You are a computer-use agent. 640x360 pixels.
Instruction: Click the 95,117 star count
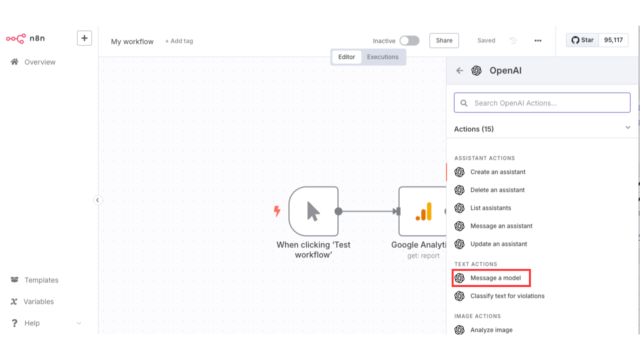tap(613, 40)
